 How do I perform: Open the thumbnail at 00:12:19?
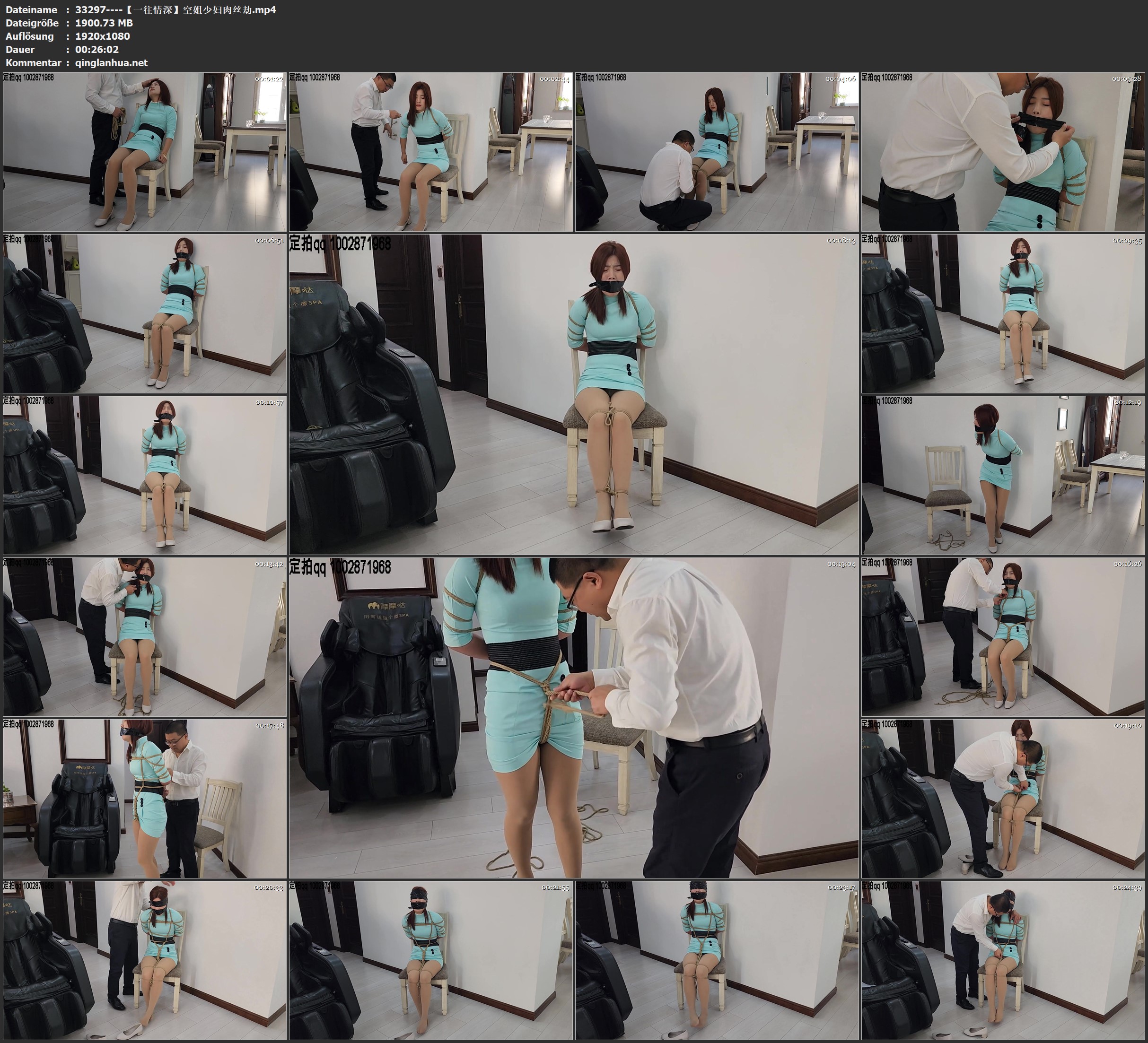[1003, 475]
